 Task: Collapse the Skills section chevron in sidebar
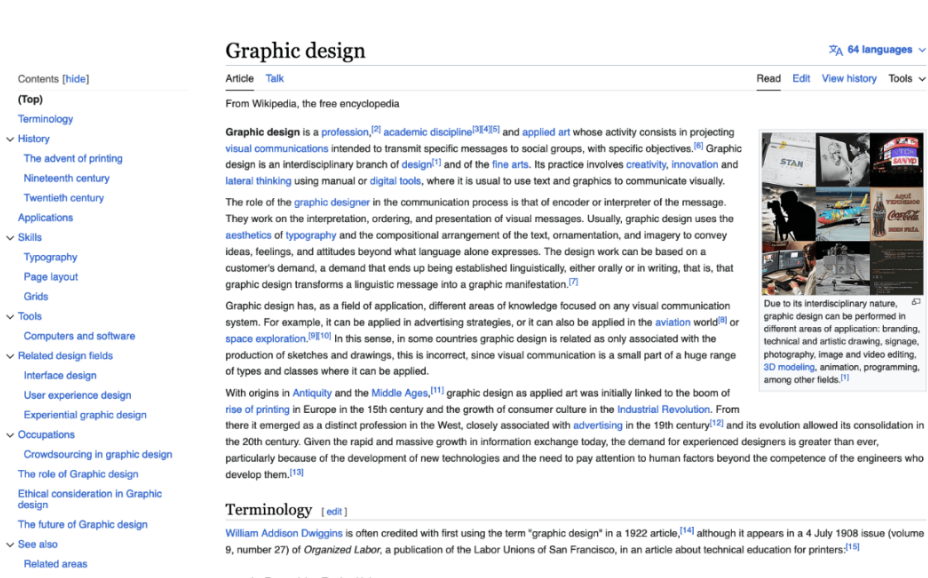click(x=10, y=238)
